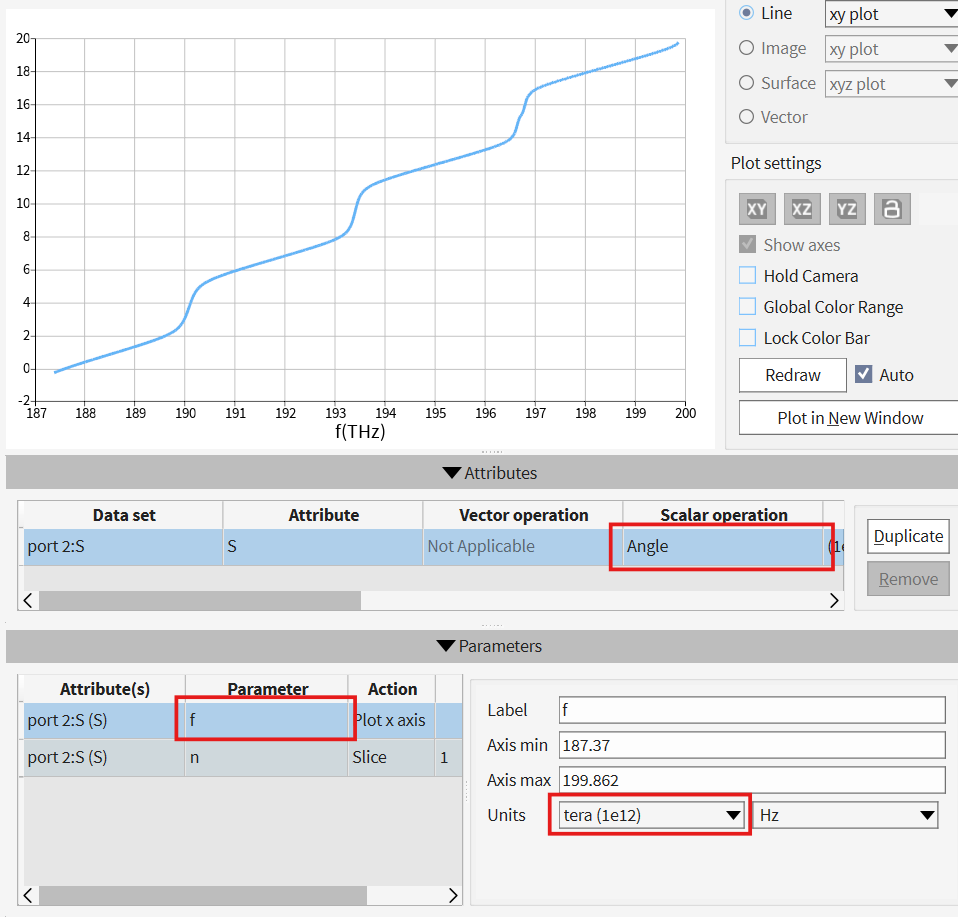Screen dimensions: 958x917
Task: Click the Attributes table horizontal scrollbar thumb
Action: point(200,601)
